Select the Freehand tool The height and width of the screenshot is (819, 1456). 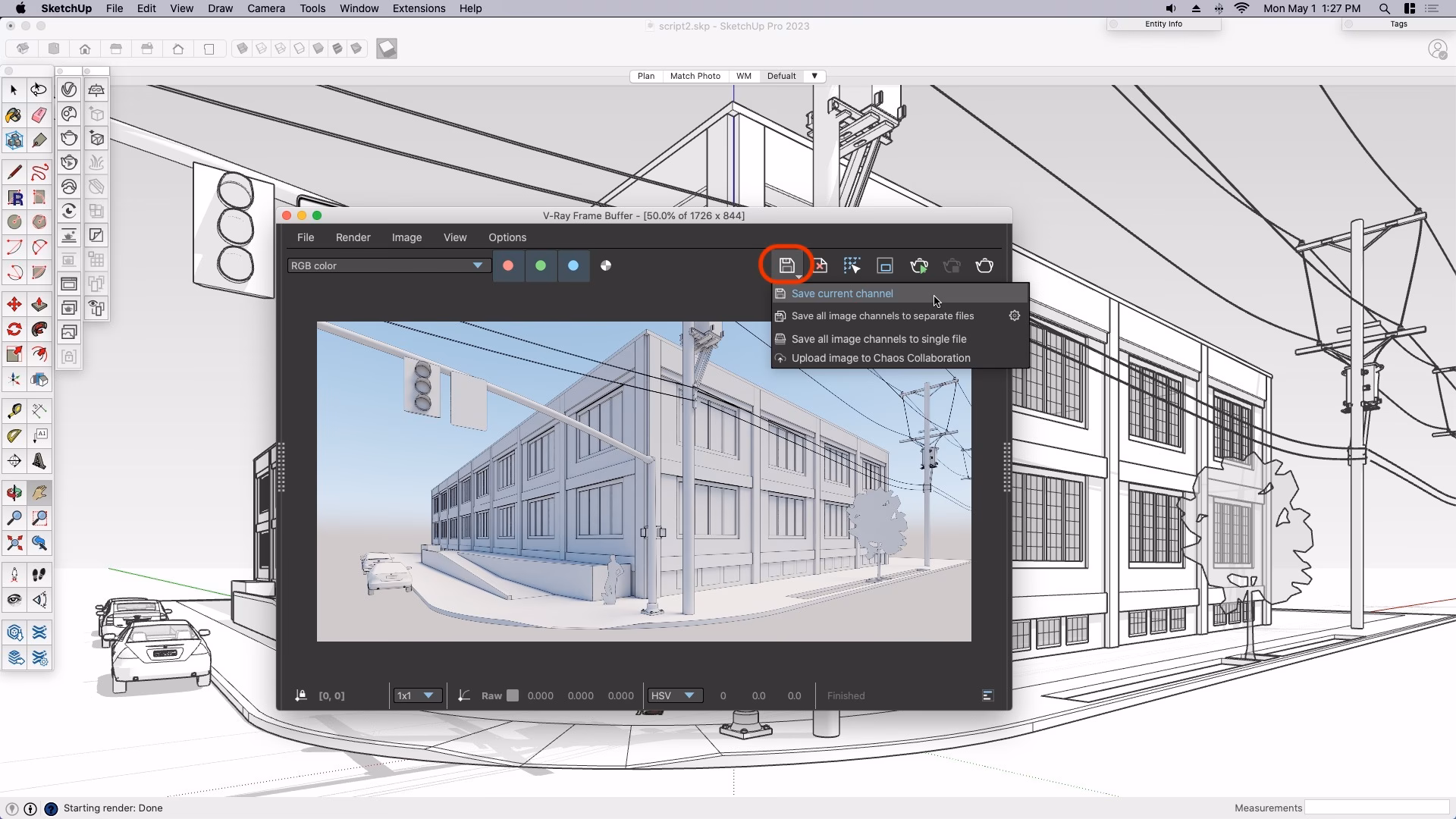(39, 172)
